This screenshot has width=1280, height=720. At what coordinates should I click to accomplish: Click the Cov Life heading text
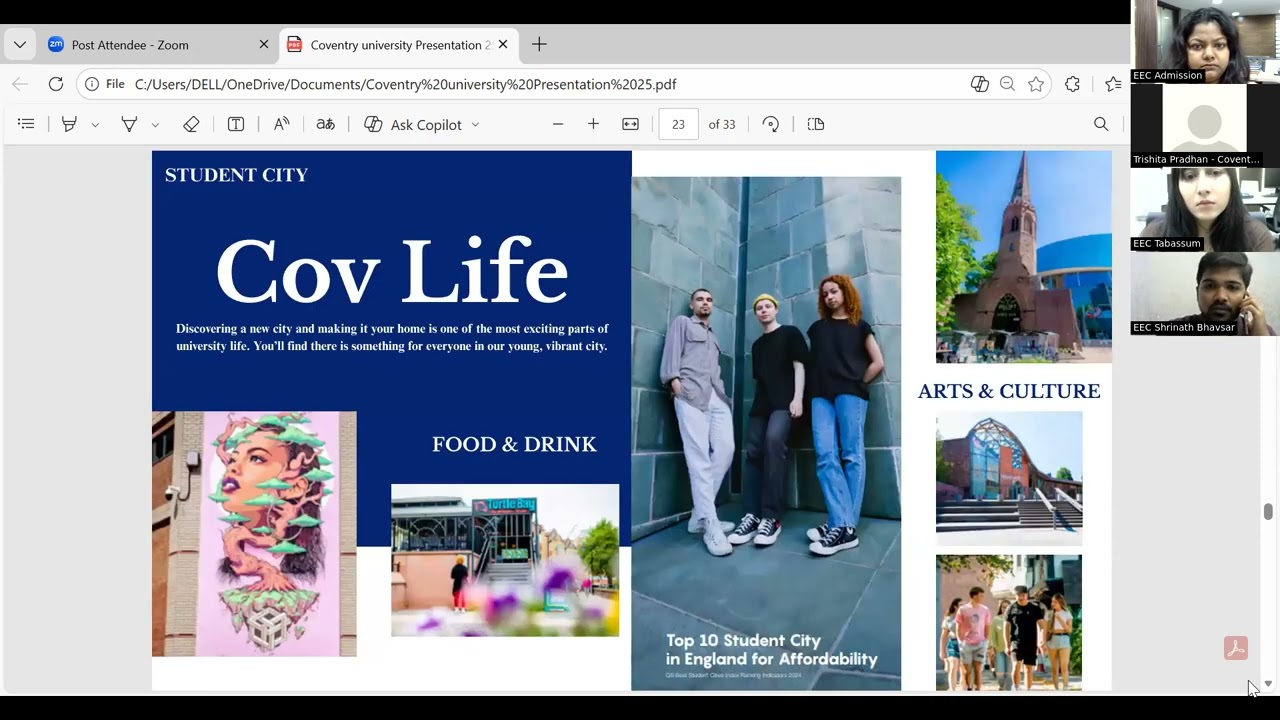(392, 270)
